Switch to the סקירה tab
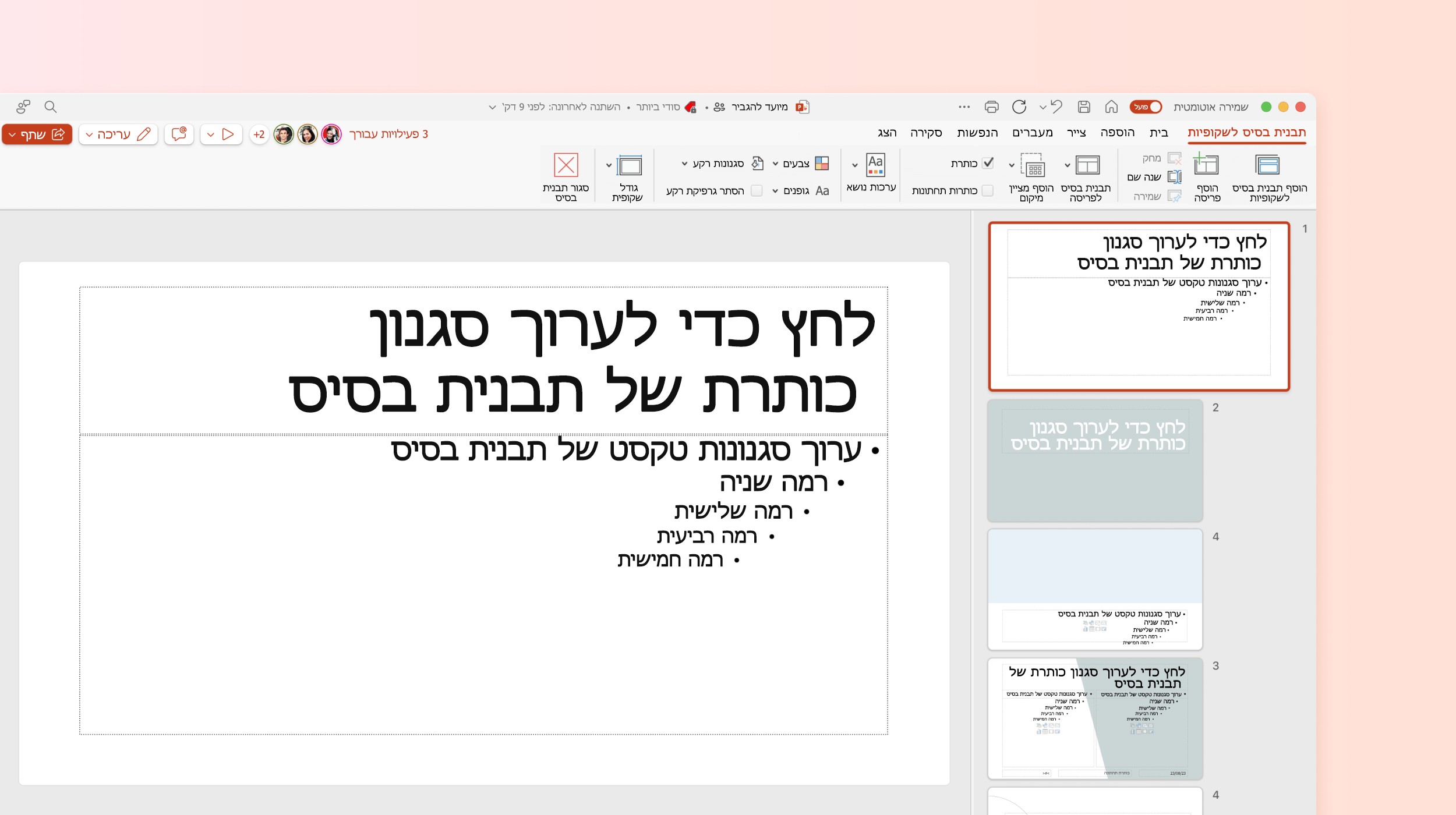 [x=926, y=133]
